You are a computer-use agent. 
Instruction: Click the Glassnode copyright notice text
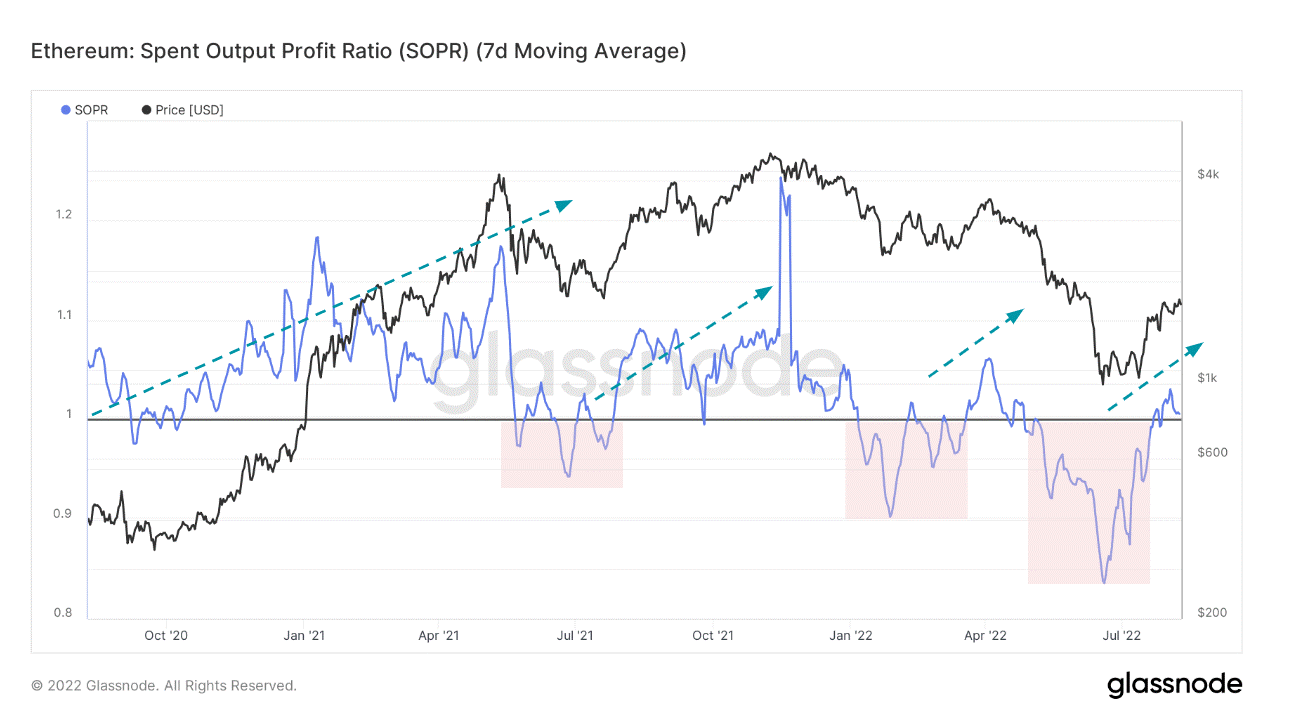click(x=164, y=686)
